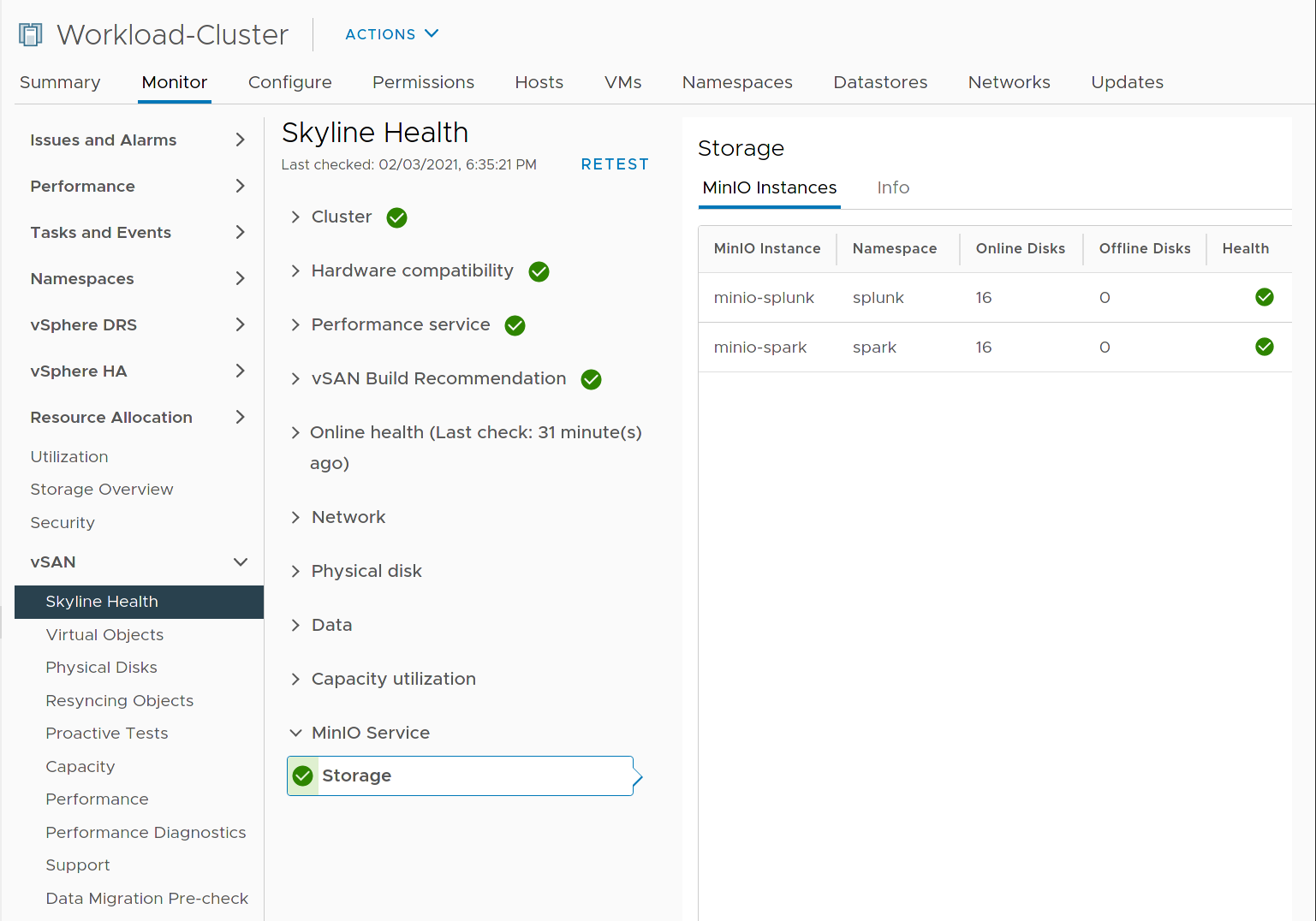The image size is (1316, 921).
Task: Open the Info tab in the Storage panel
Action: tap(893, 187)
